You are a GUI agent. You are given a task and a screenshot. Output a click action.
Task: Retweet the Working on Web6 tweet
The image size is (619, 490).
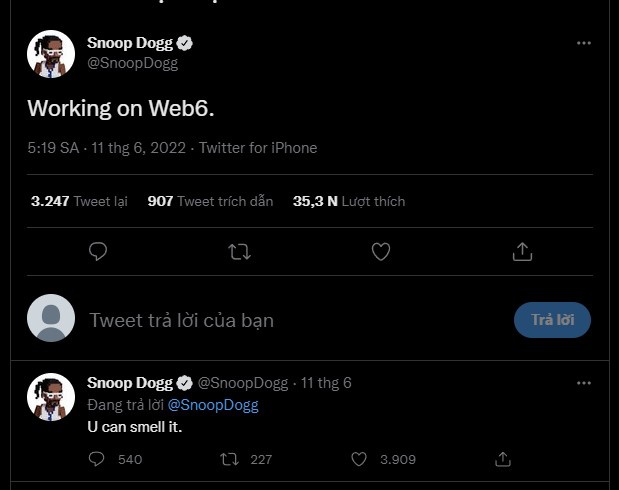(239, 251)
